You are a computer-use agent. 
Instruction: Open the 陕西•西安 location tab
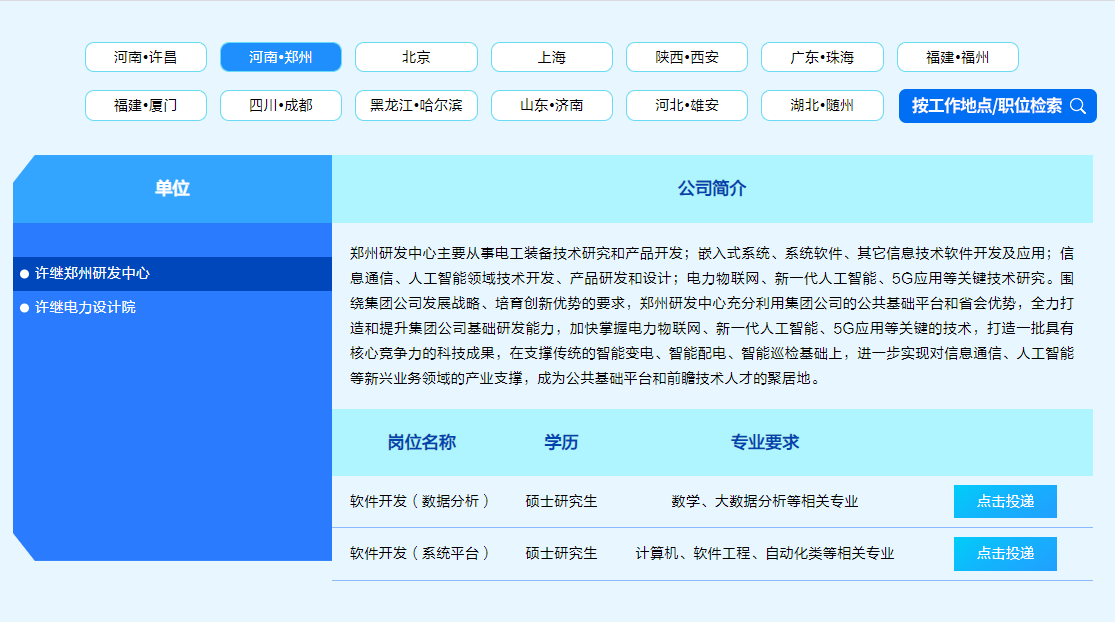(687, 57)
